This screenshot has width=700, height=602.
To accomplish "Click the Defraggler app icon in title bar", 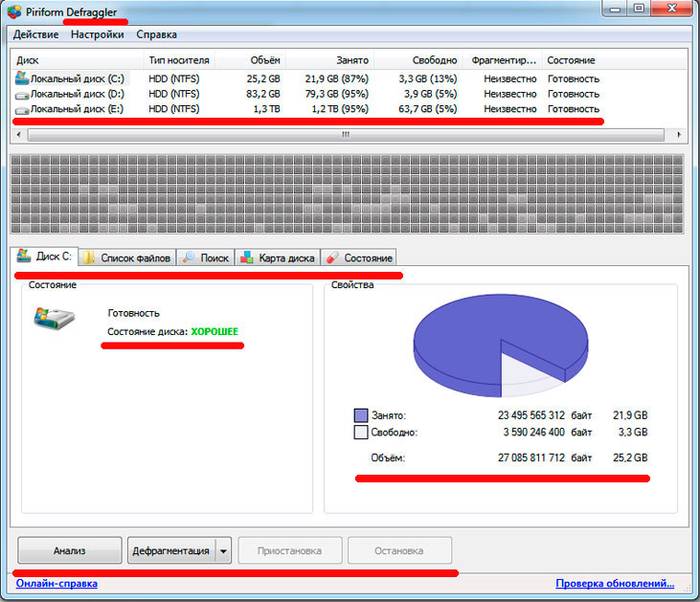I will tap(14, 11).
